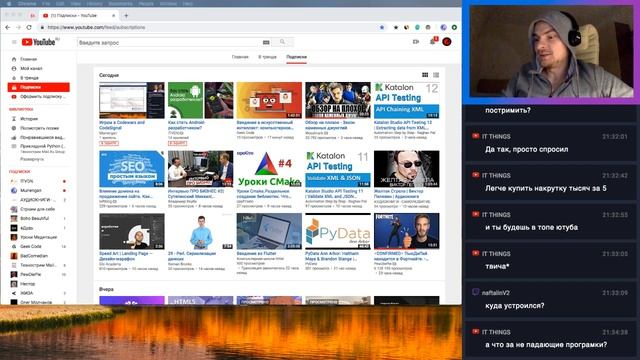Select Подписки in the sidebar
This screenshot has height=360, width=640.
click(39, 87)
